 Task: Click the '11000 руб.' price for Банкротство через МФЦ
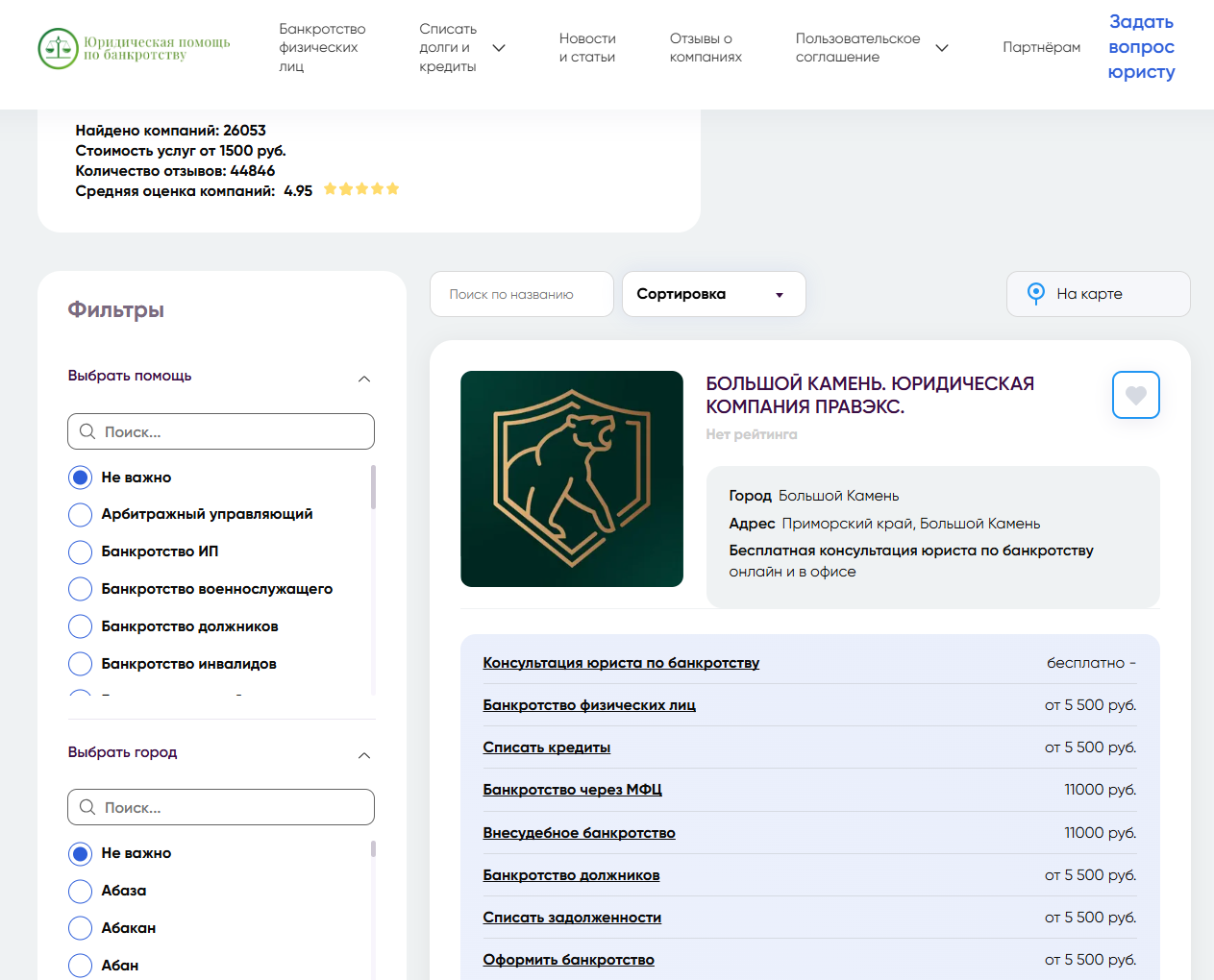coord(1100,790)
